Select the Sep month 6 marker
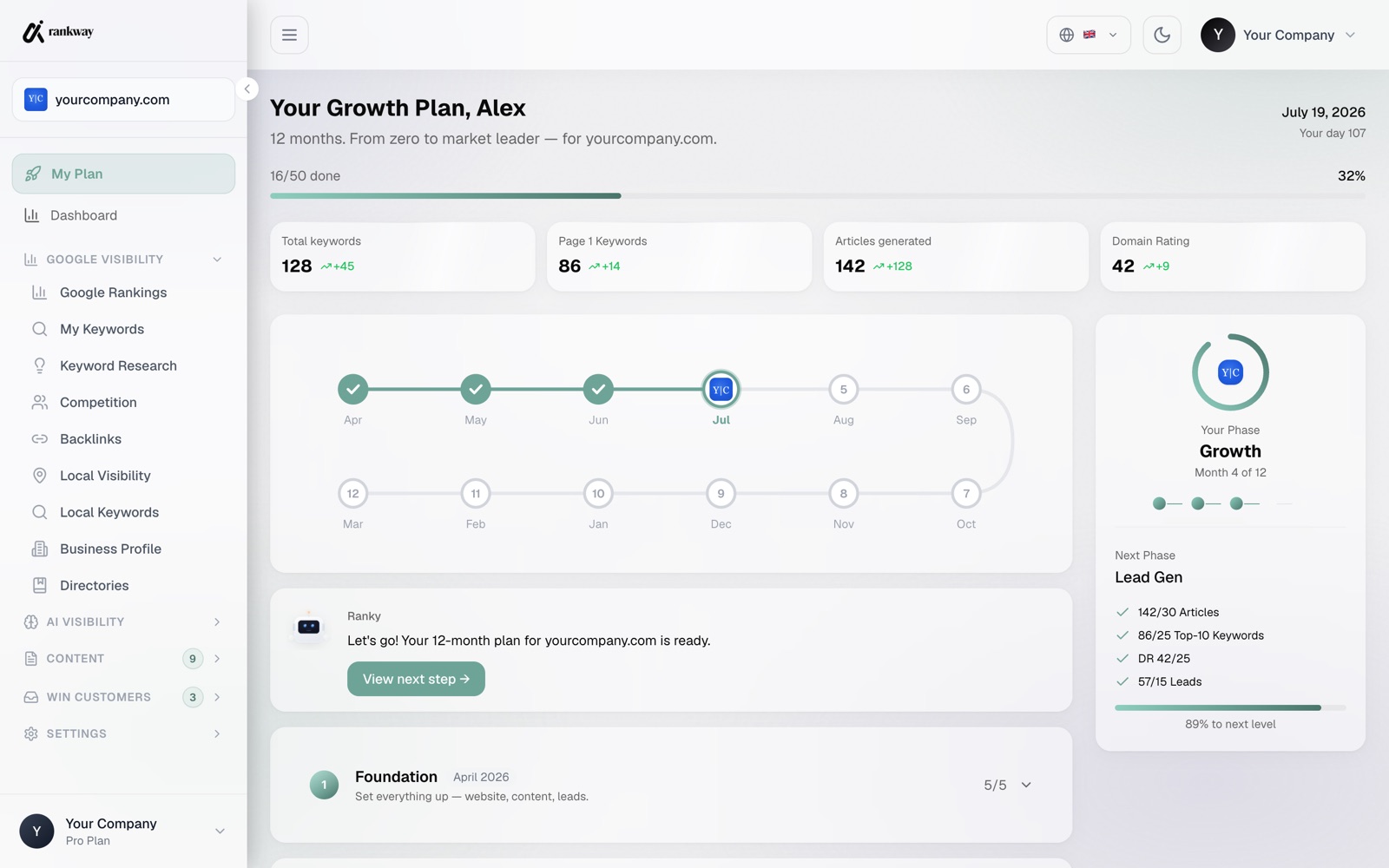This screenshot has width=1389, height=868. pos(966,389)
